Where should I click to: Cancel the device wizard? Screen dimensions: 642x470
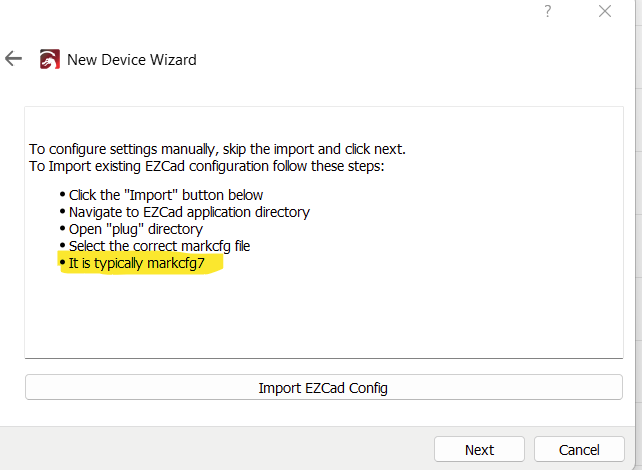tap(579, 450)
